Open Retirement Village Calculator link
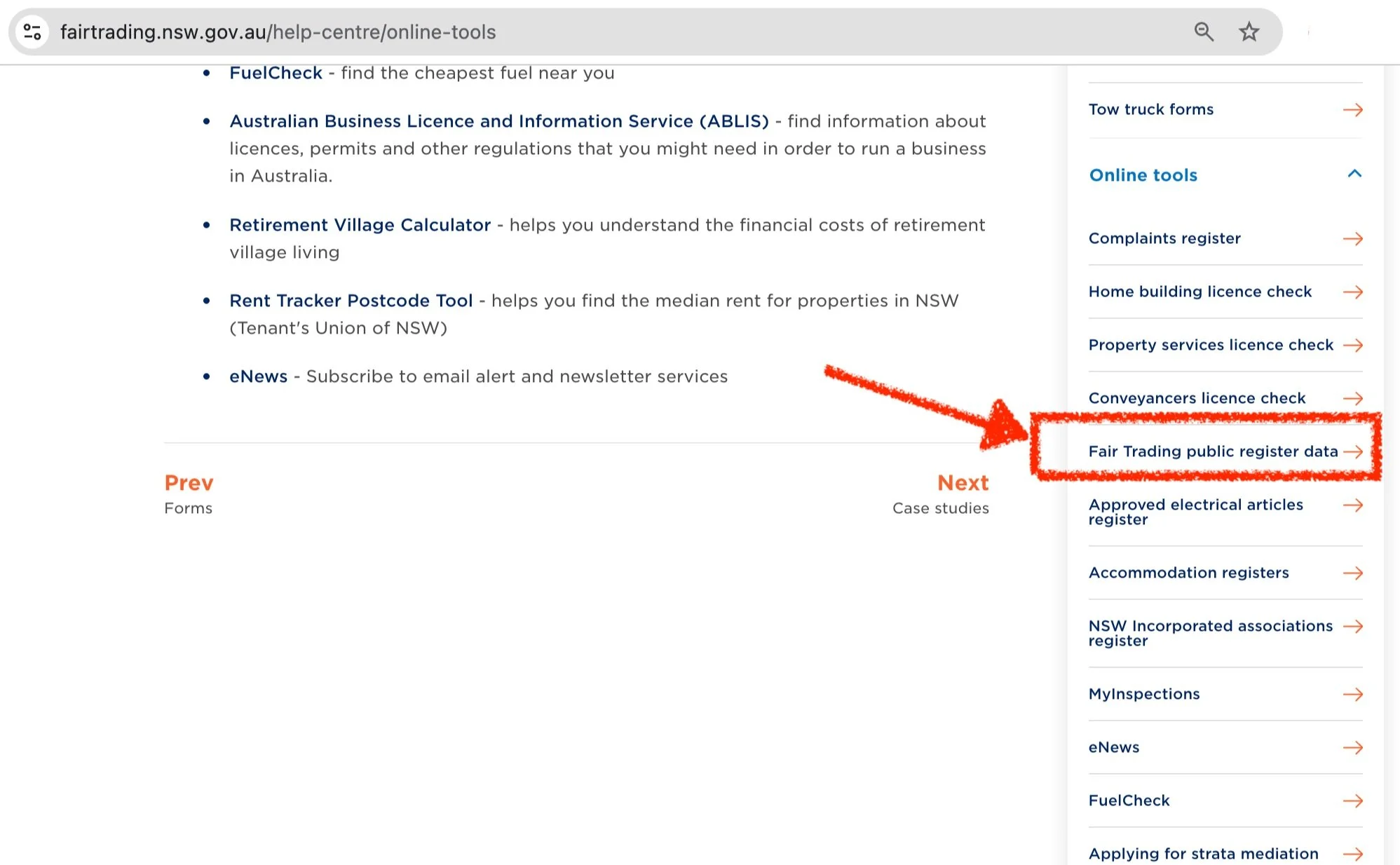The width and height of the screenshot is (1400, 865). pos(360,225)
